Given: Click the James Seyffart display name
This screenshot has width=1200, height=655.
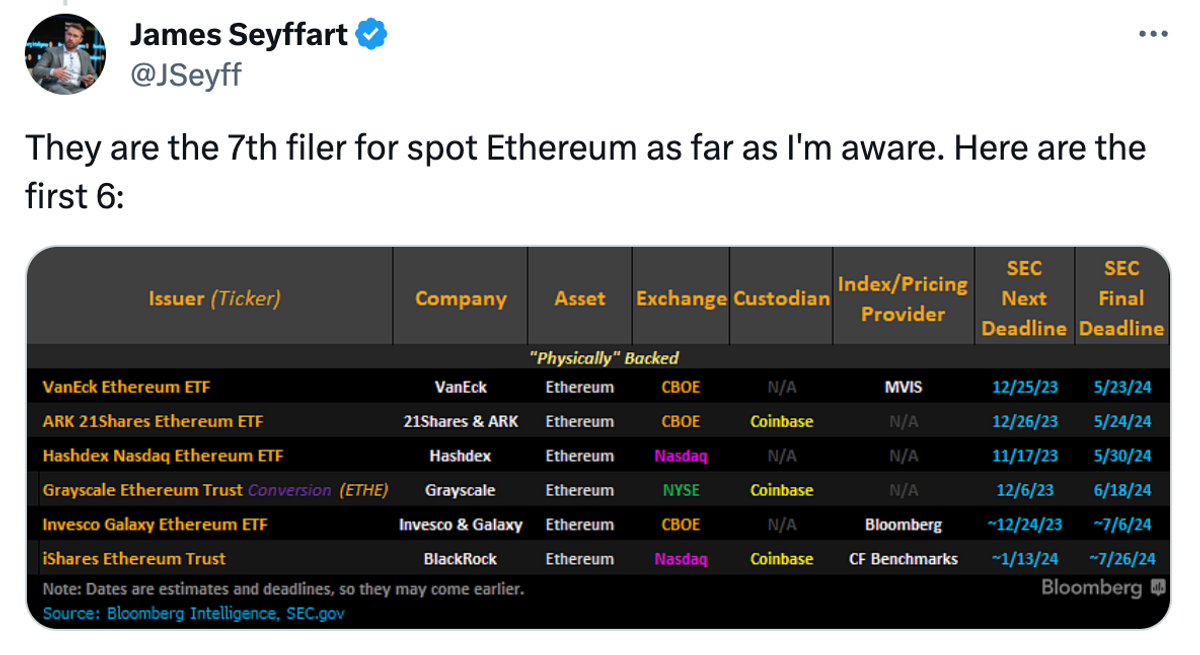Looking at the screenshot, I should click(239, 35).
